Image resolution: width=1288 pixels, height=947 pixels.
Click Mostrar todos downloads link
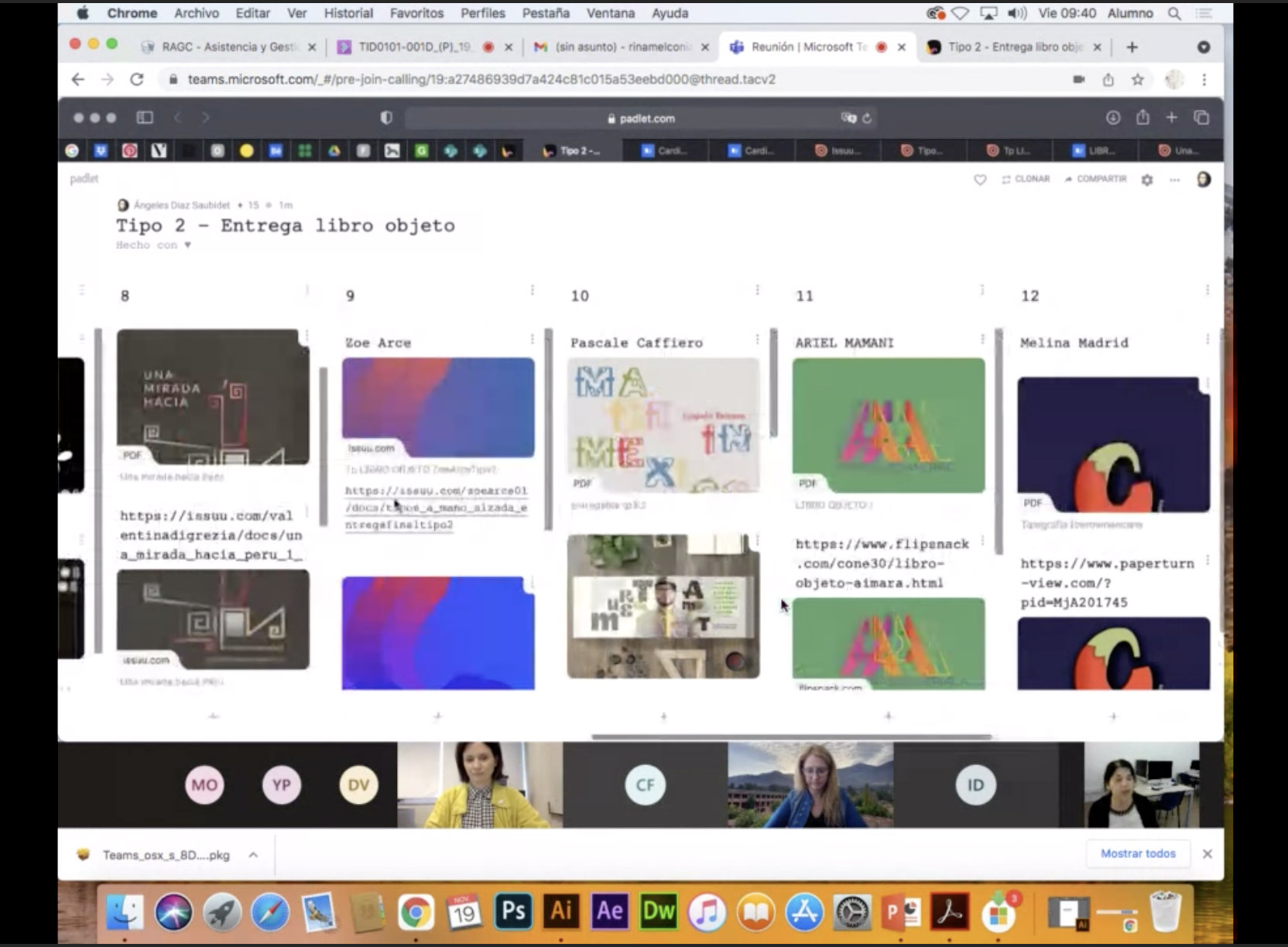pos(1137,853)
